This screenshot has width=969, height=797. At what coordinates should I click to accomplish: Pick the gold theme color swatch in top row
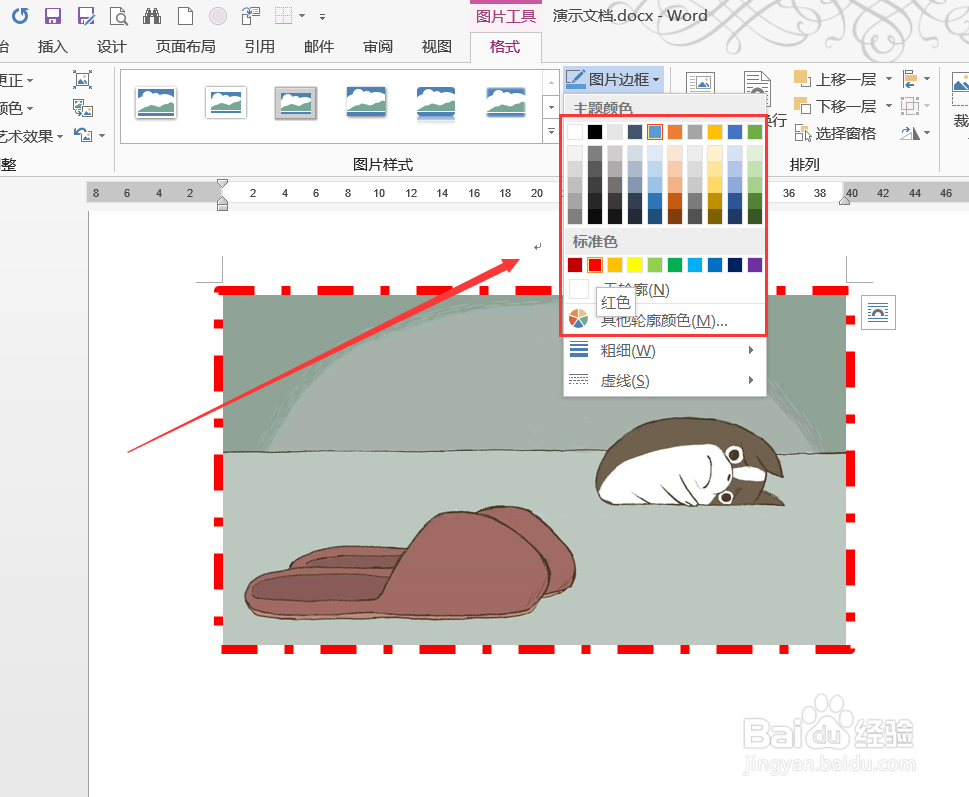(715, 132)
